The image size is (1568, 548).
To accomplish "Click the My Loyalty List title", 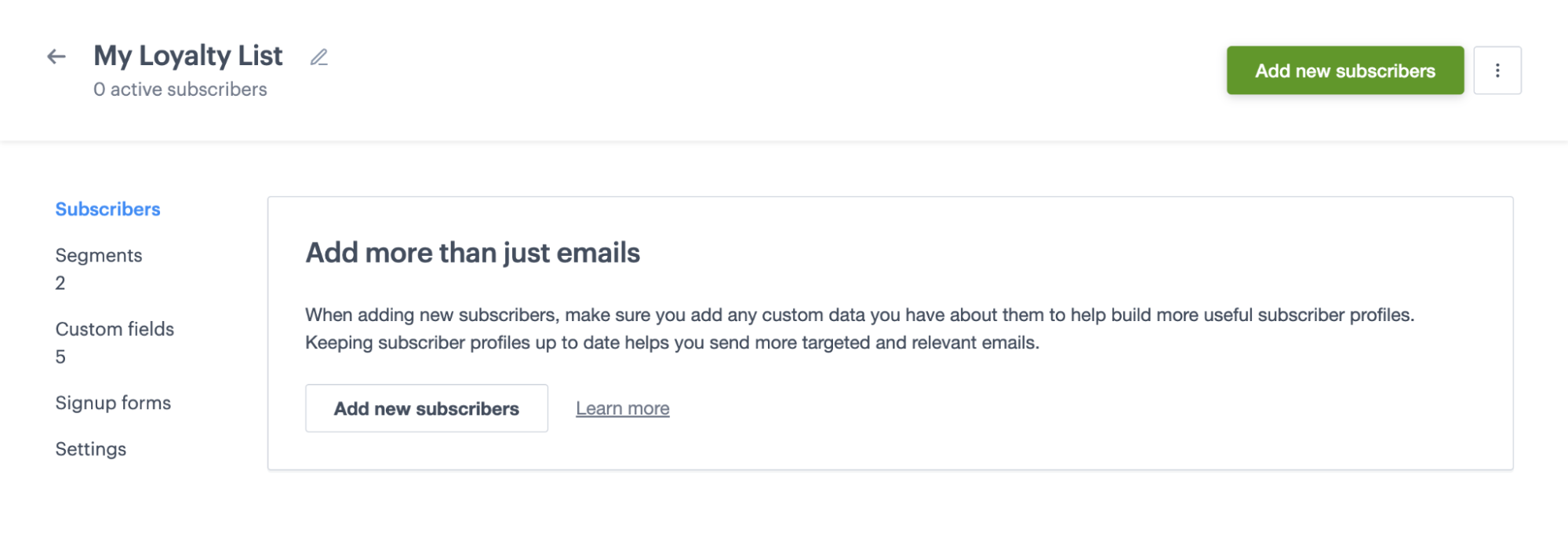I will coord(188,56).
